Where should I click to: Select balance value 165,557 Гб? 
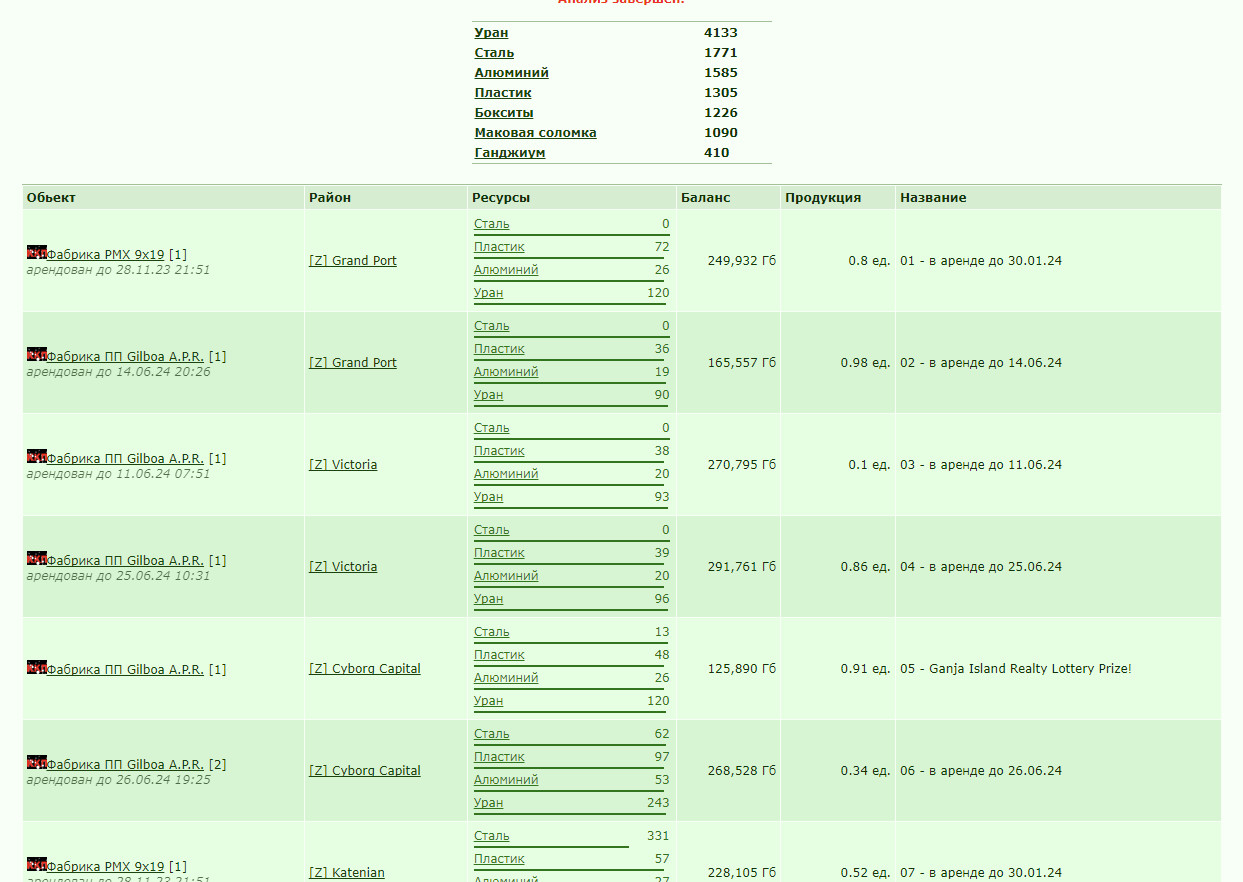pyautogui.click(x=742, y=363)
